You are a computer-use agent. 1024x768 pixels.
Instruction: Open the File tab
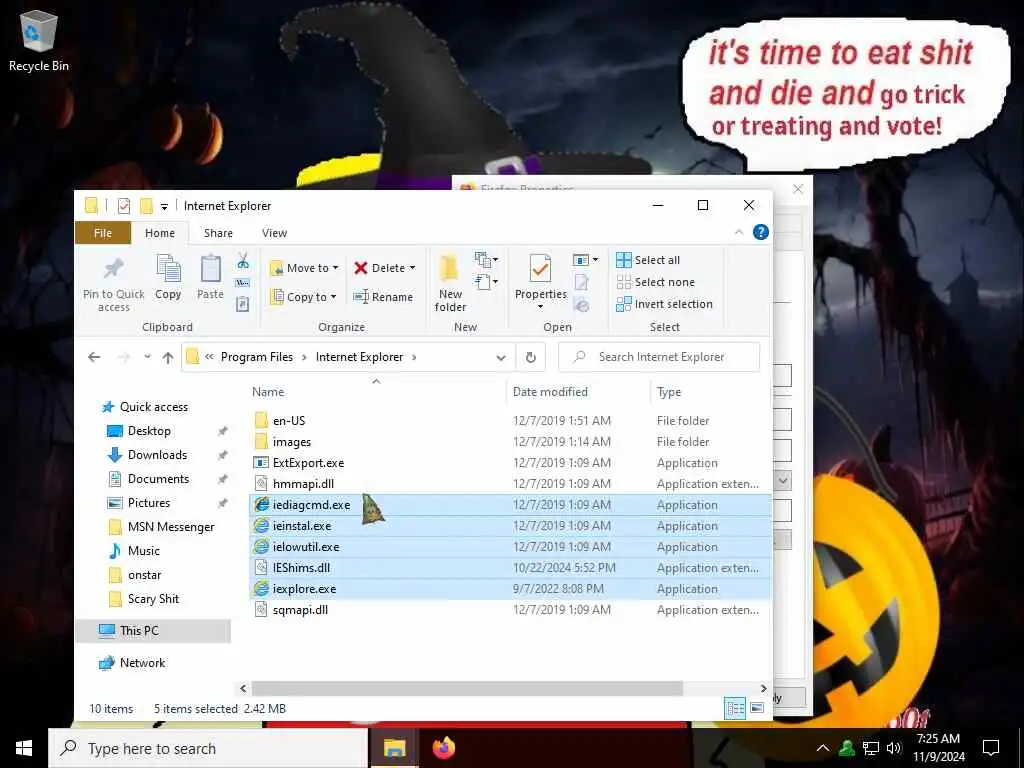click(103, 233)
